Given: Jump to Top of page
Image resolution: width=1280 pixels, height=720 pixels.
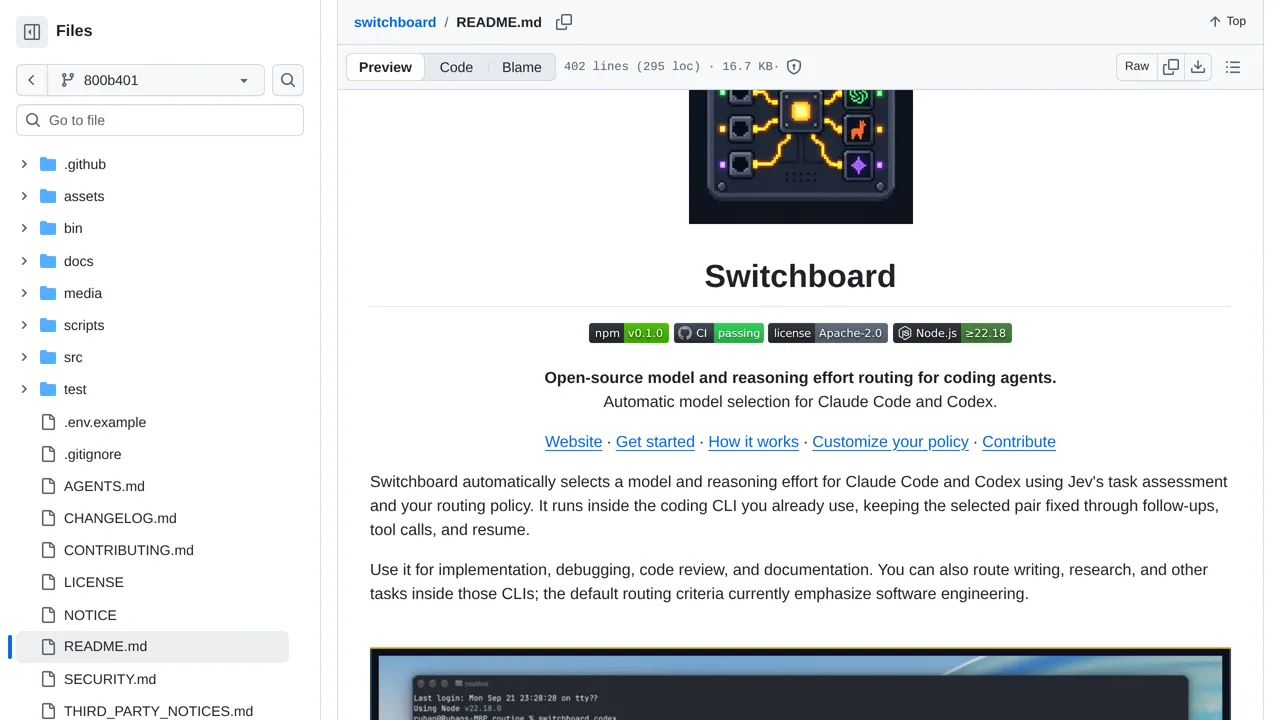Looking at the screenshot, I should pos(1227,21).
